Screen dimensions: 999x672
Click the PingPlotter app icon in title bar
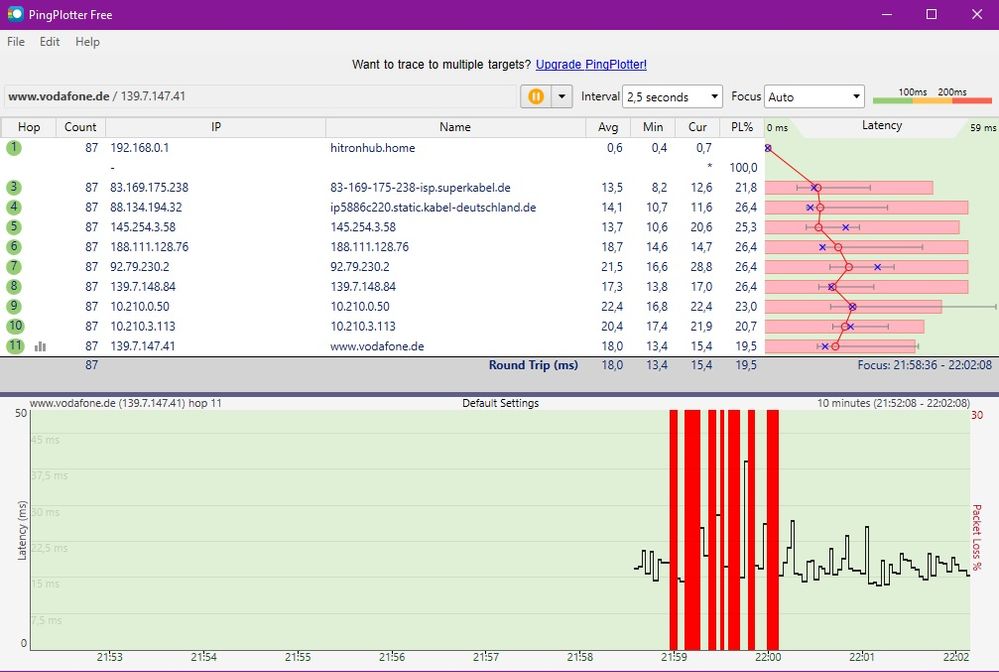pos(15,15)
